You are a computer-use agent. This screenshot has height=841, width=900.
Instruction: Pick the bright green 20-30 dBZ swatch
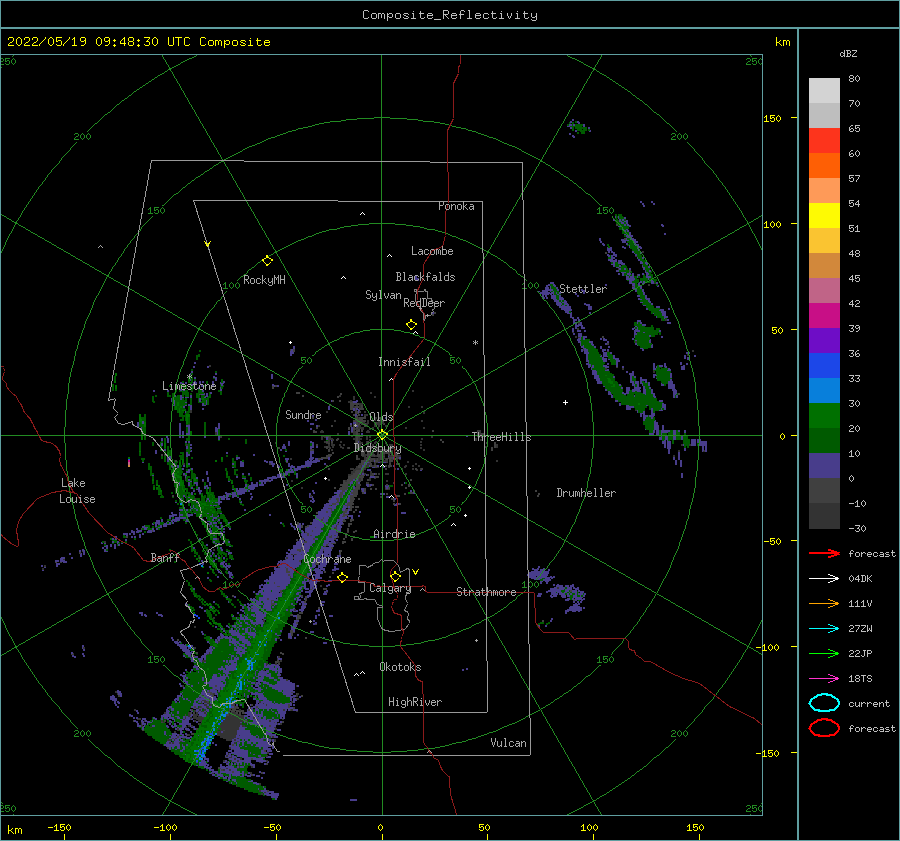[x=824, y=416]
